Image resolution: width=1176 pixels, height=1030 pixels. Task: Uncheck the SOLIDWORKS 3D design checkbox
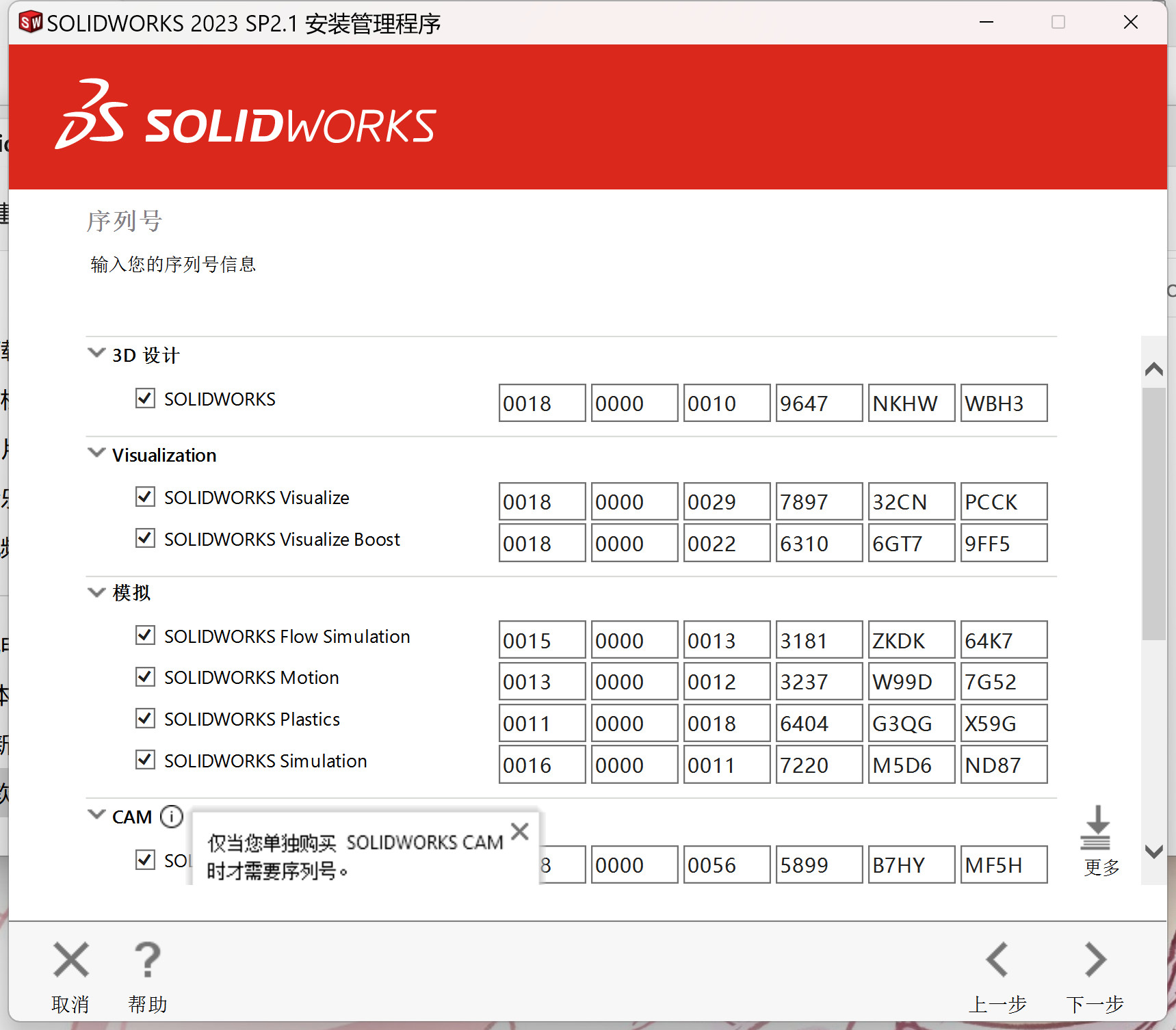click(145, 398)
